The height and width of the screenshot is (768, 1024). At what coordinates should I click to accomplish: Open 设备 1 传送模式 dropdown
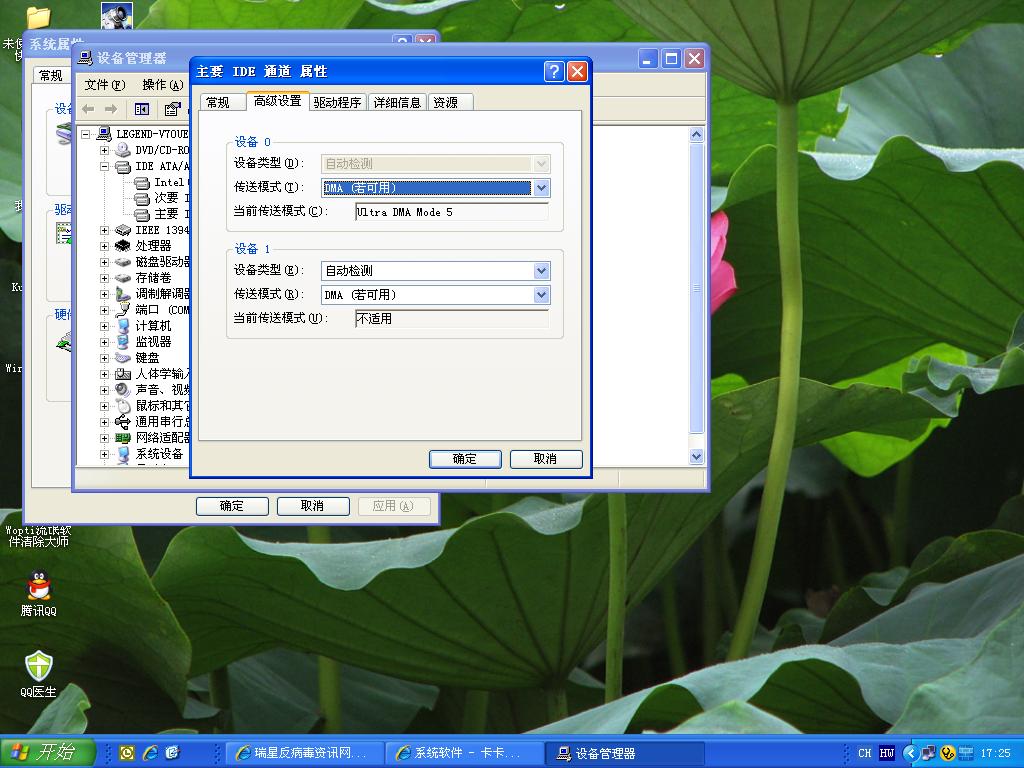[541, 295]
